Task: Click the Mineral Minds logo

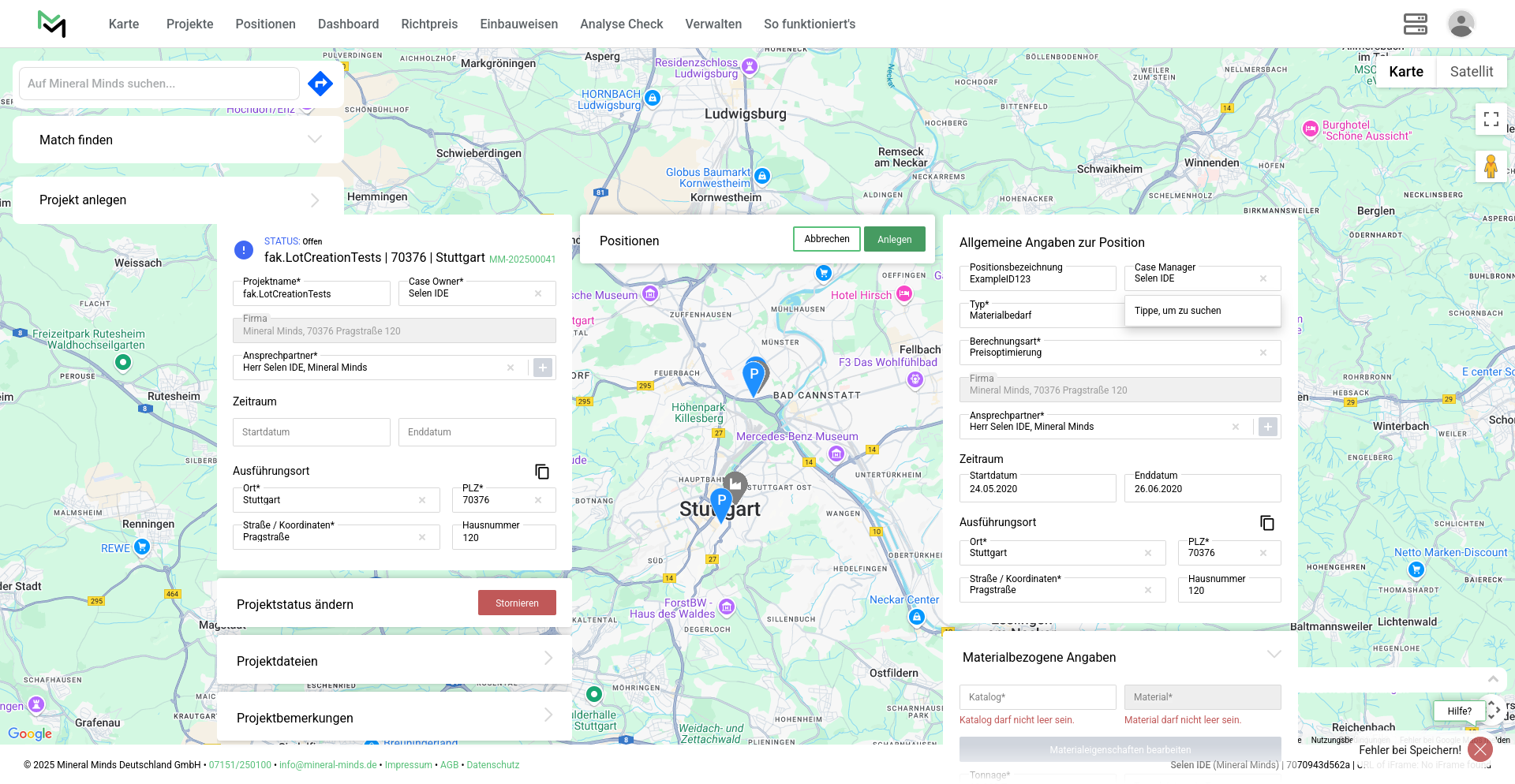Action: coord(52,24)
